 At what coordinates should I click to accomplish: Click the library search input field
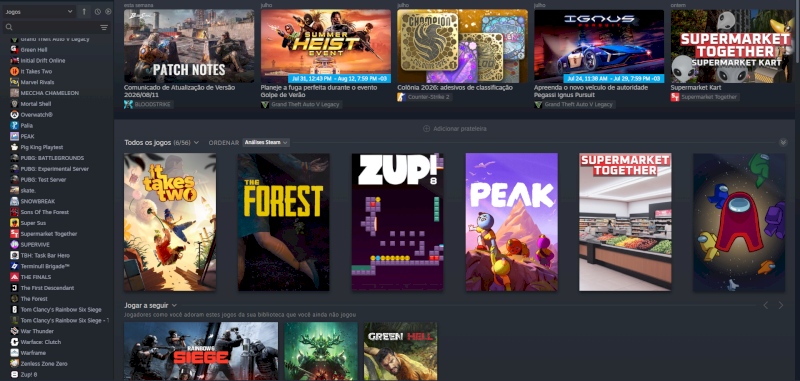tap(51, 27)
